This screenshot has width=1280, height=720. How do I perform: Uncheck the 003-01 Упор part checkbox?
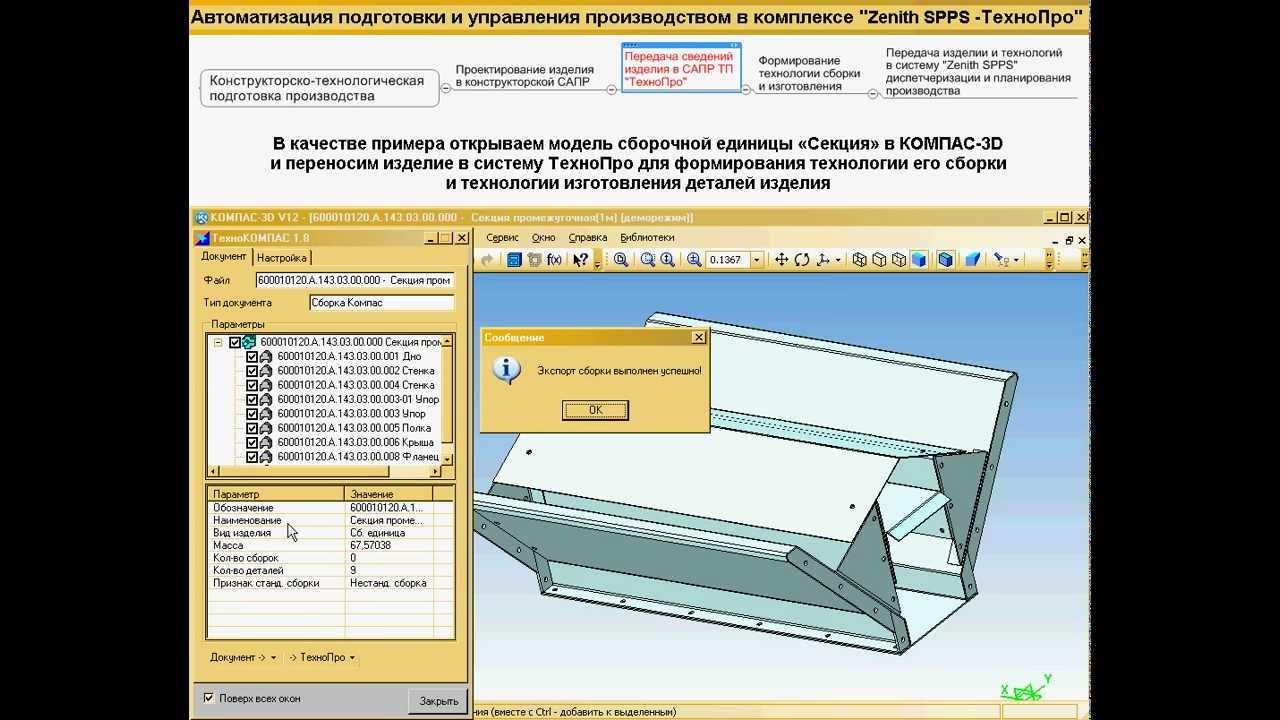251,399
